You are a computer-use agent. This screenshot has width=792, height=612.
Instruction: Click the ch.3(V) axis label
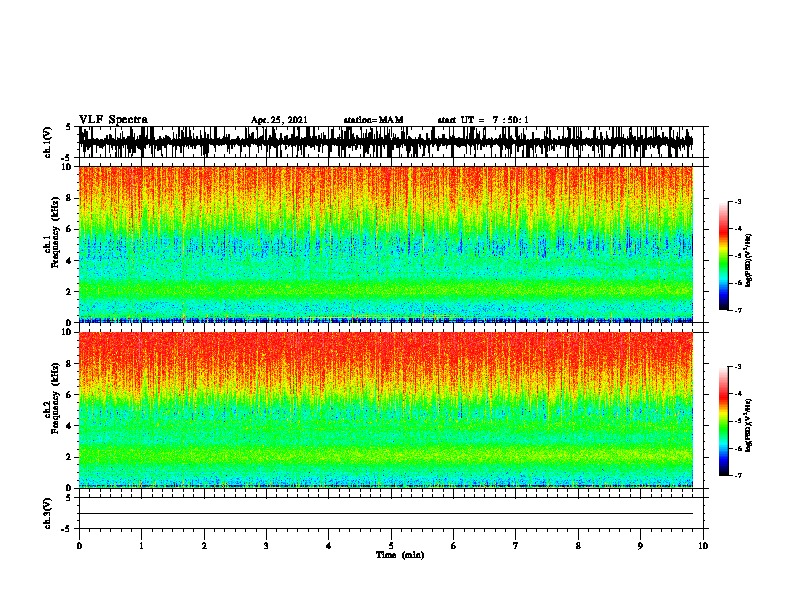point(48,513)
